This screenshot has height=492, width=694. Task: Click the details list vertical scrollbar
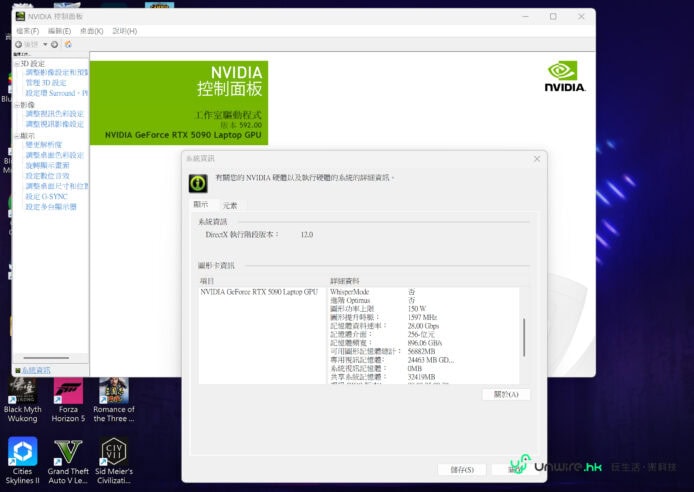coord(524,337)
